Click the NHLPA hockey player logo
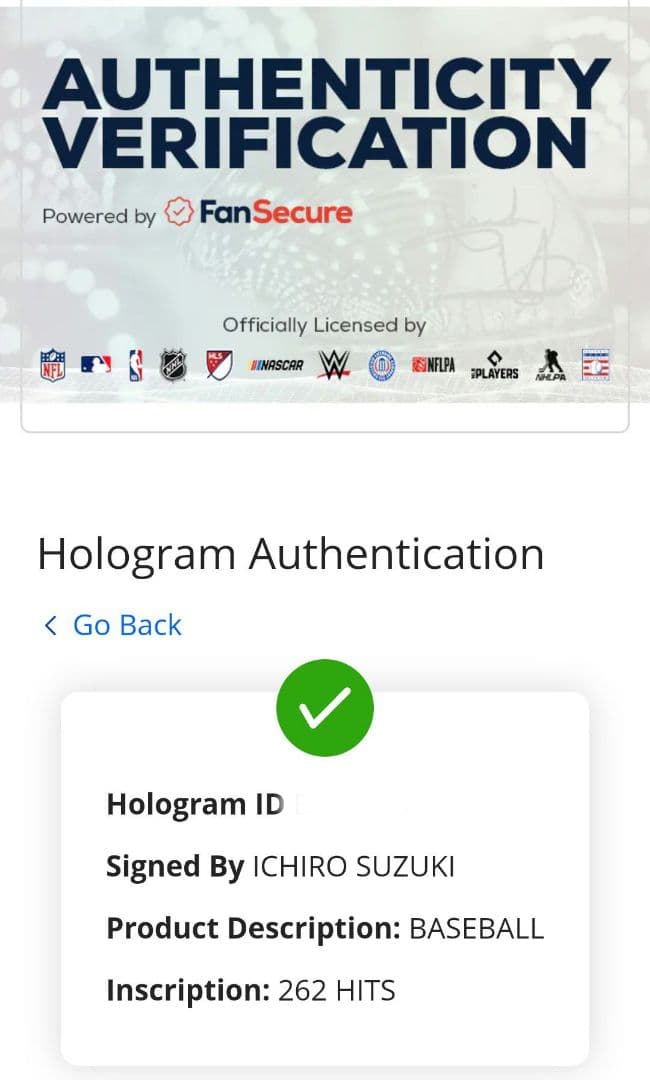 coord(551,365)
